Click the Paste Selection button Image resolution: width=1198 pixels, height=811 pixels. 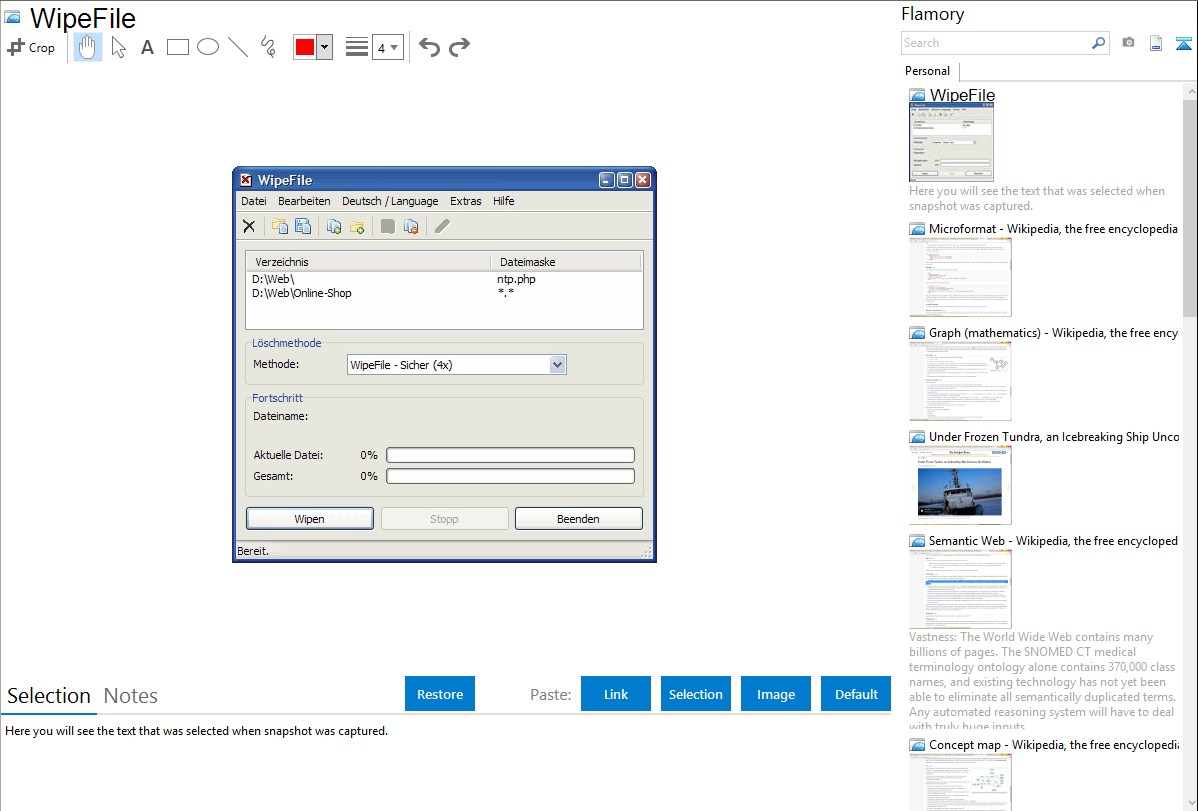tap(695, 694)
